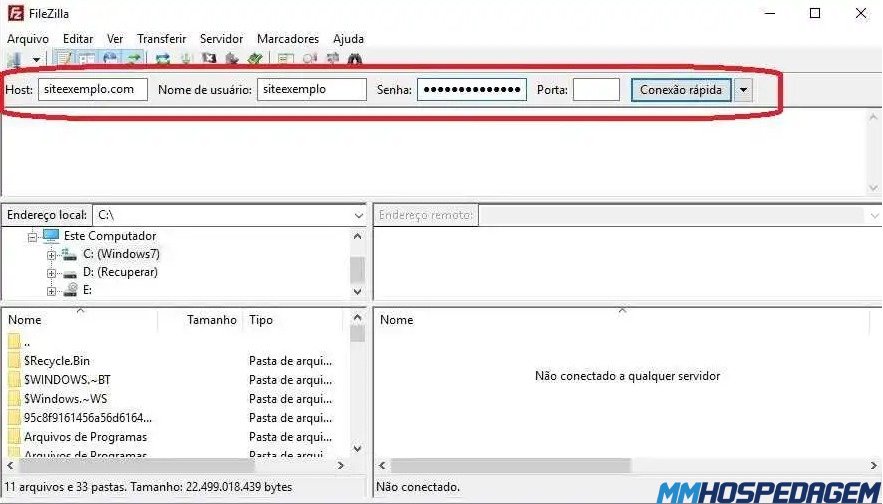
Task: Cancel the current operation icon
Action: (209, 59)
